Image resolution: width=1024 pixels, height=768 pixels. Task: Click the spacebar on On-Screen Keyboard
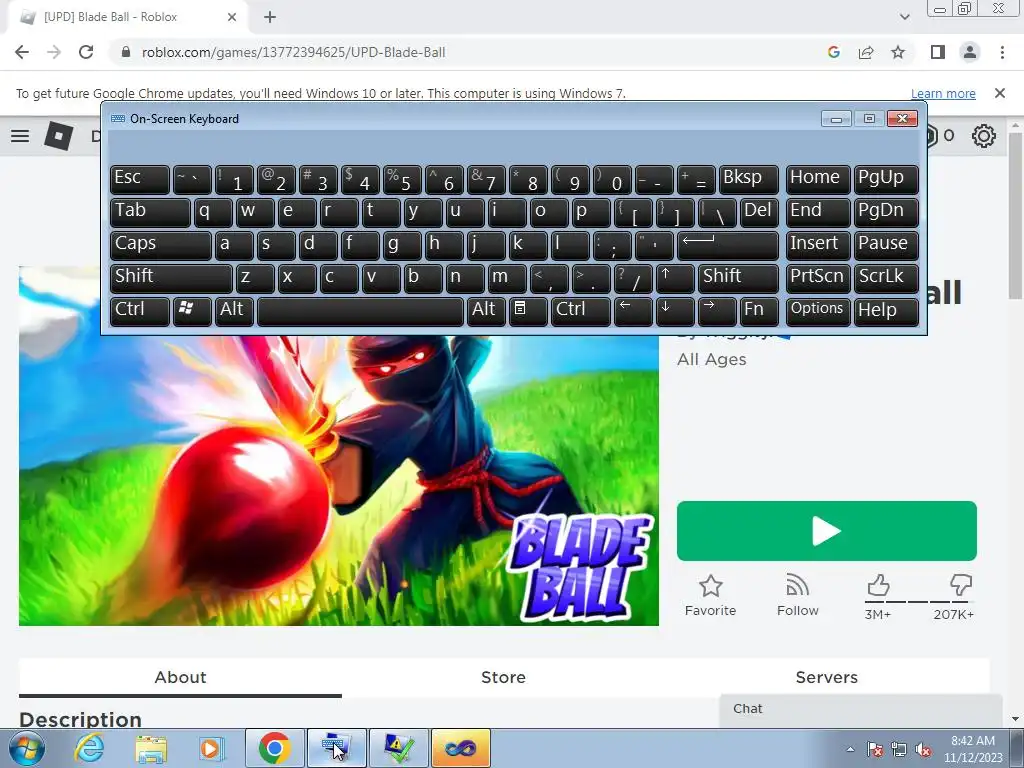[360, 310]
